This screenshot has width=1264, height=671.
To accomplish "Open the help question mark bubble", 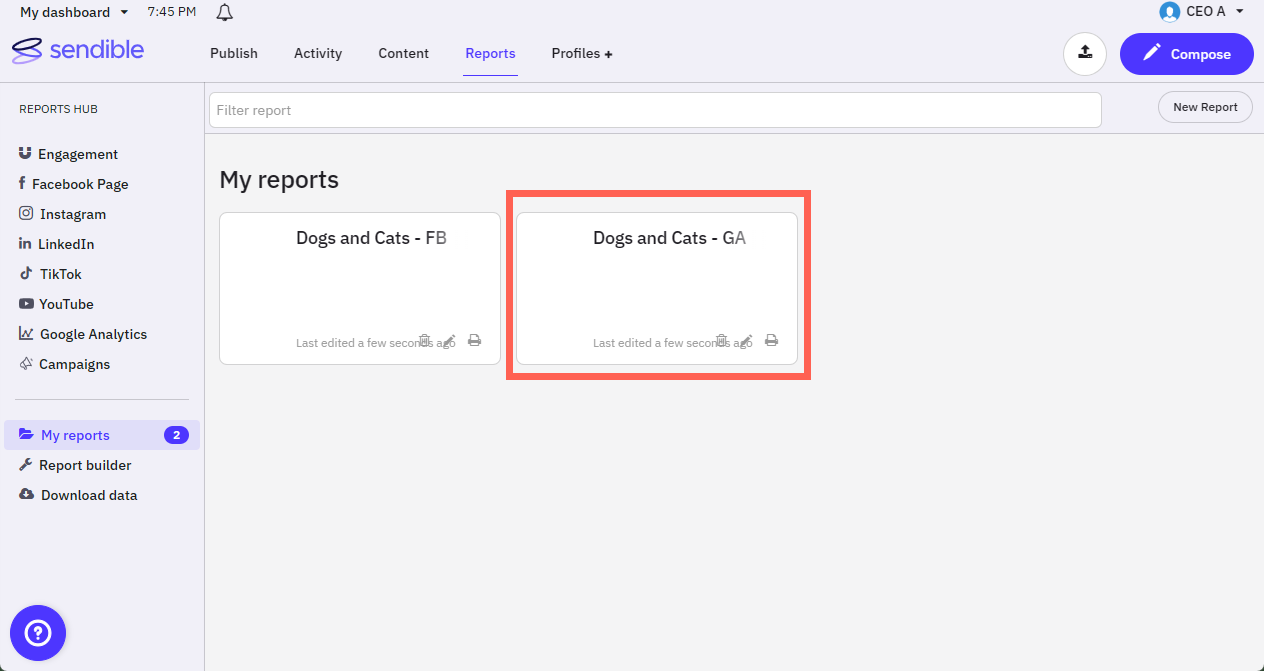I will tap(38, 632).
